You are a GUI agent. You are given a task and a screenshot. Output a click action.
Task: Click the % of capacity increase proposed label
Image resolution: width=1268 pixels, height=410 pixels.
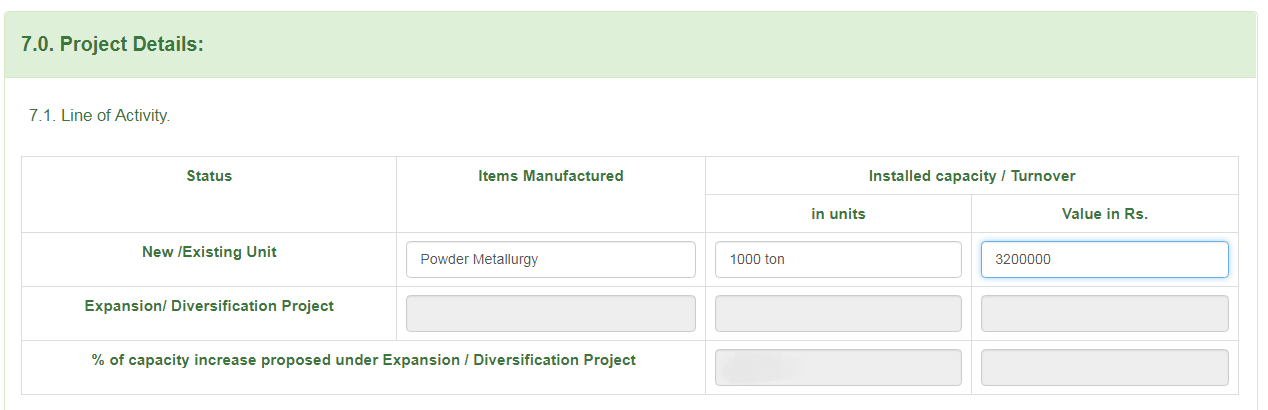[x=363, y=360]
